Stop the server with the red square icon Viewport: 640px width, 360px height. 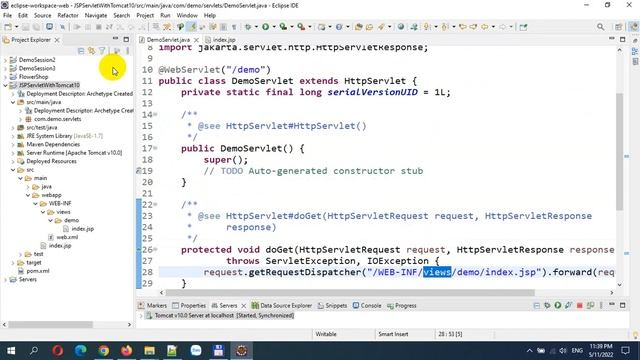580,305
